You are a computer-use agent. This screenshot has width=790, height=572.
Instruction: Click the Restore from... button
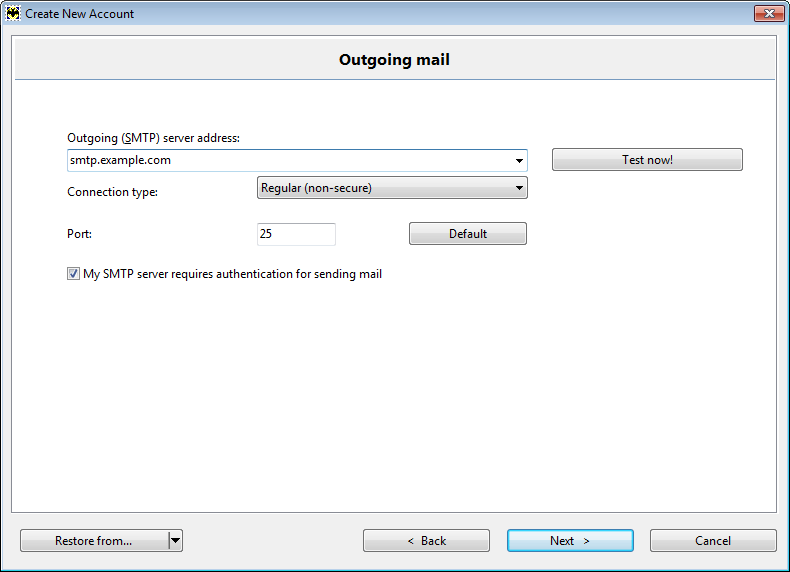point(94,541)
